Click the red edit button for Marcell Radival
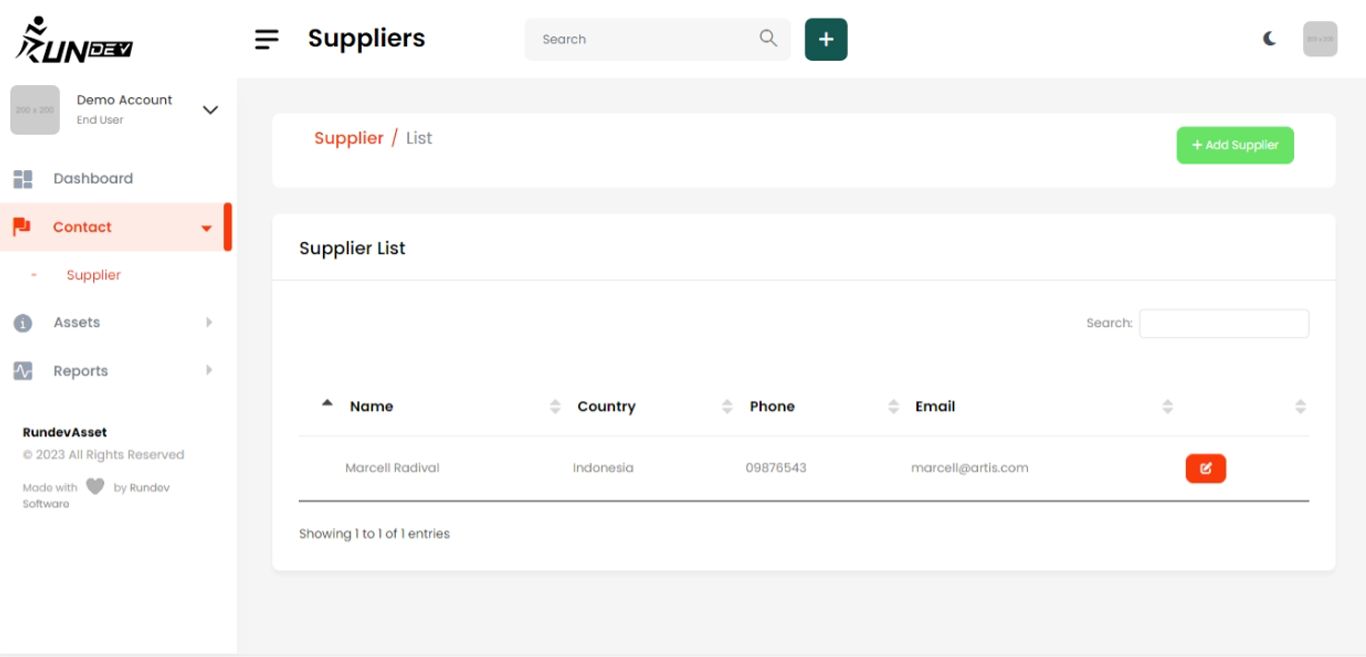This screenshot has height=657, width=1366. [1205, 468]
